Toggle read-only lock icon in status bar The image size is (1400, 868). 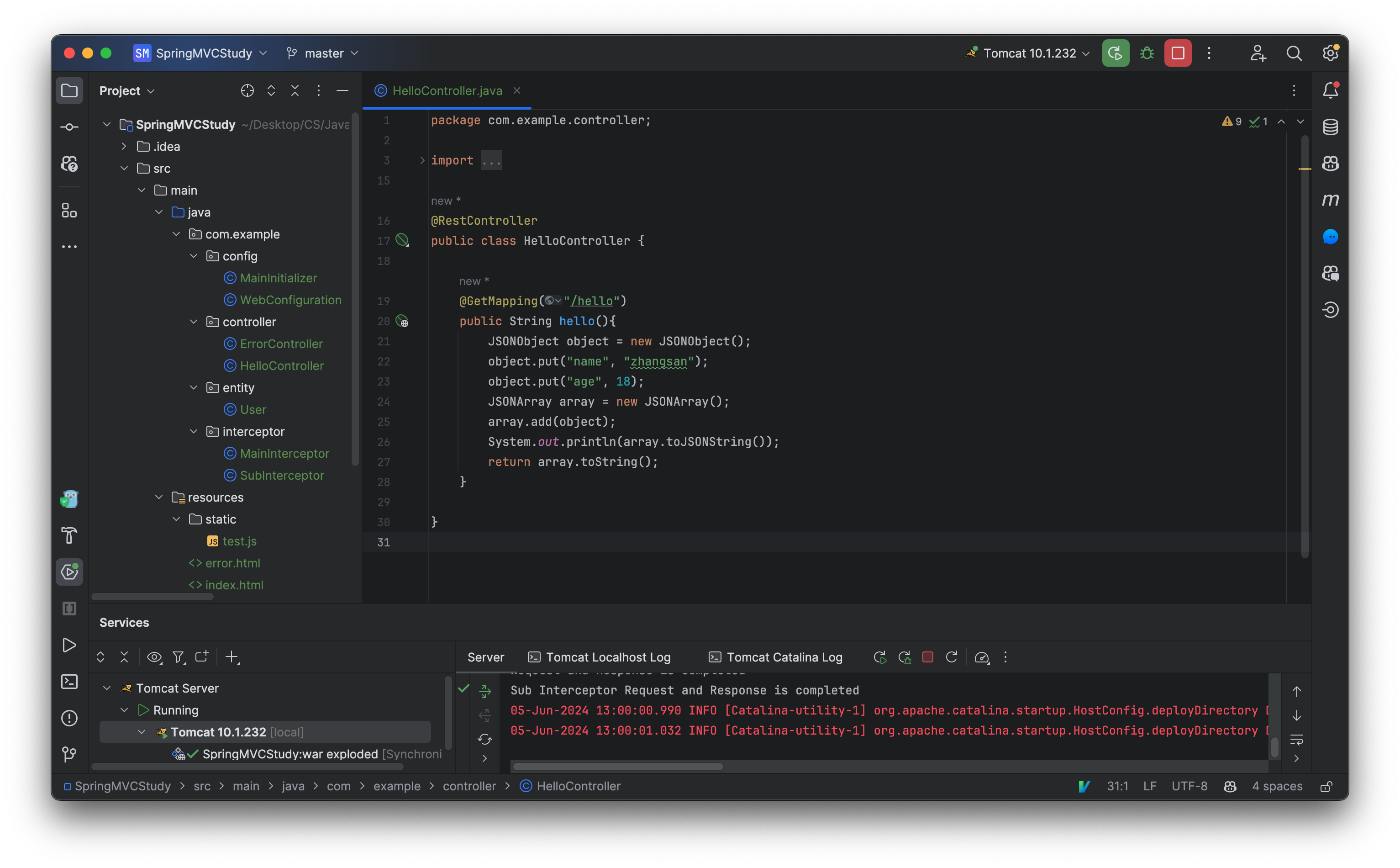1326,786
